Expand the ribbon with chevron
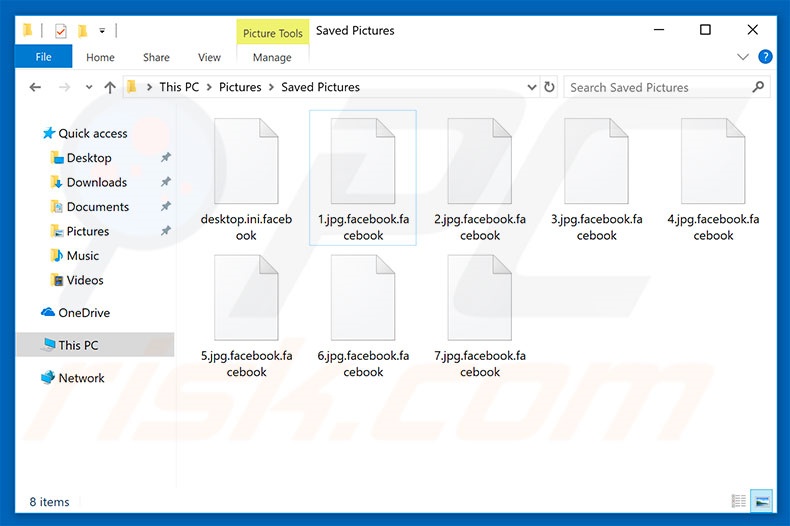 pyautogui.click(x=743, y=57)
